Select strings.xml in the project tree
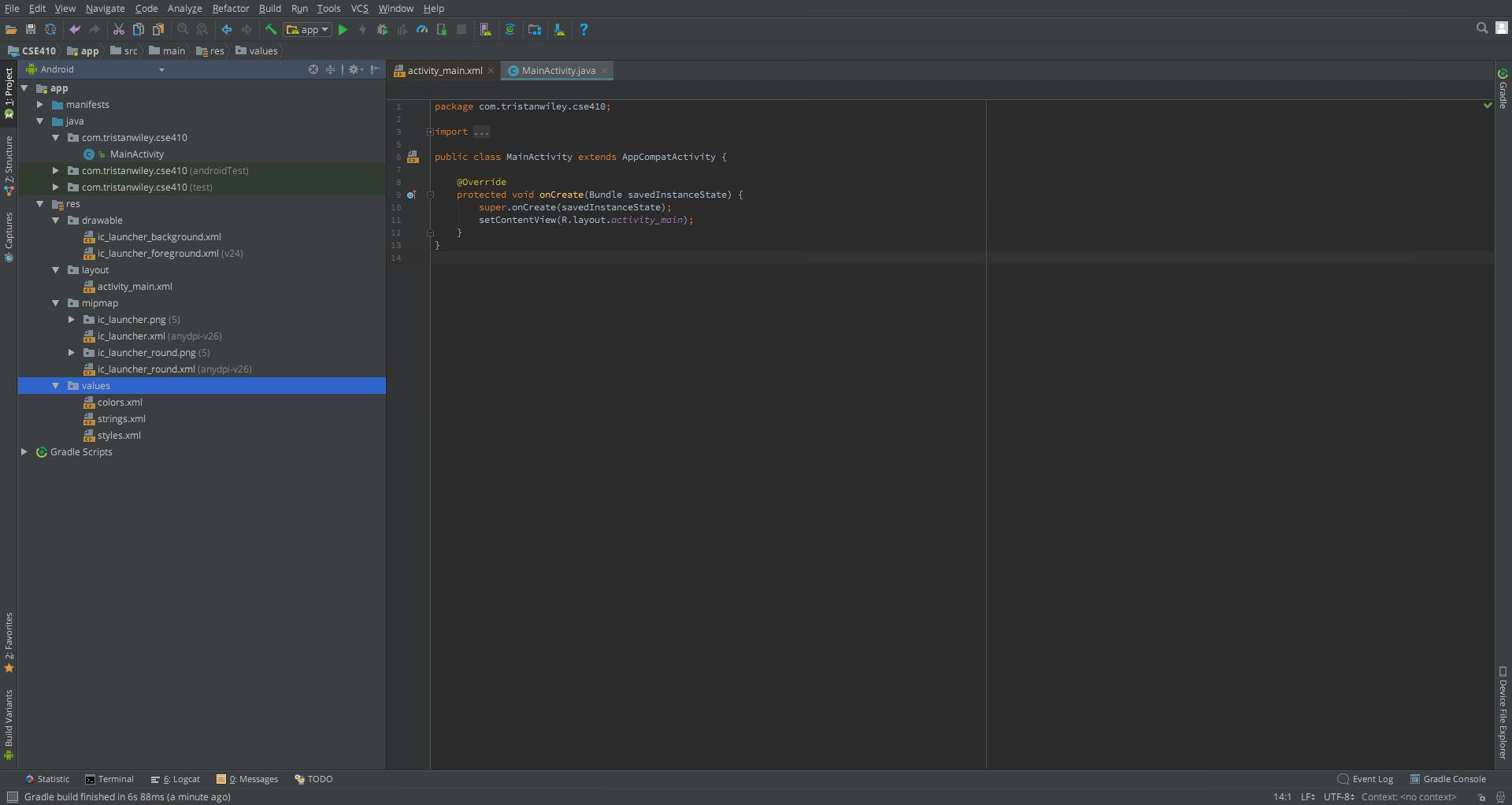 click(x=121, y=419)
